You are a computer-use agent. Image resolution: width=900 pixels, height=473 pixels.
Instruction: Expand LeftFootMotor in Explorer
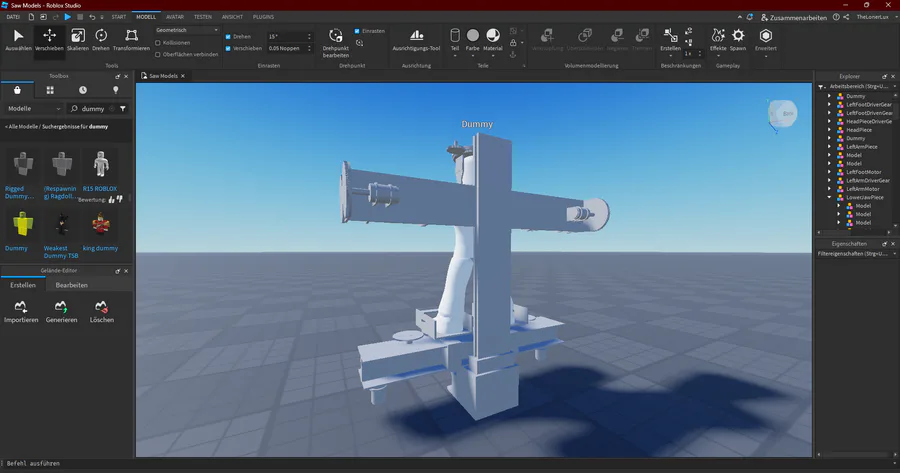[x=829, y=172]
